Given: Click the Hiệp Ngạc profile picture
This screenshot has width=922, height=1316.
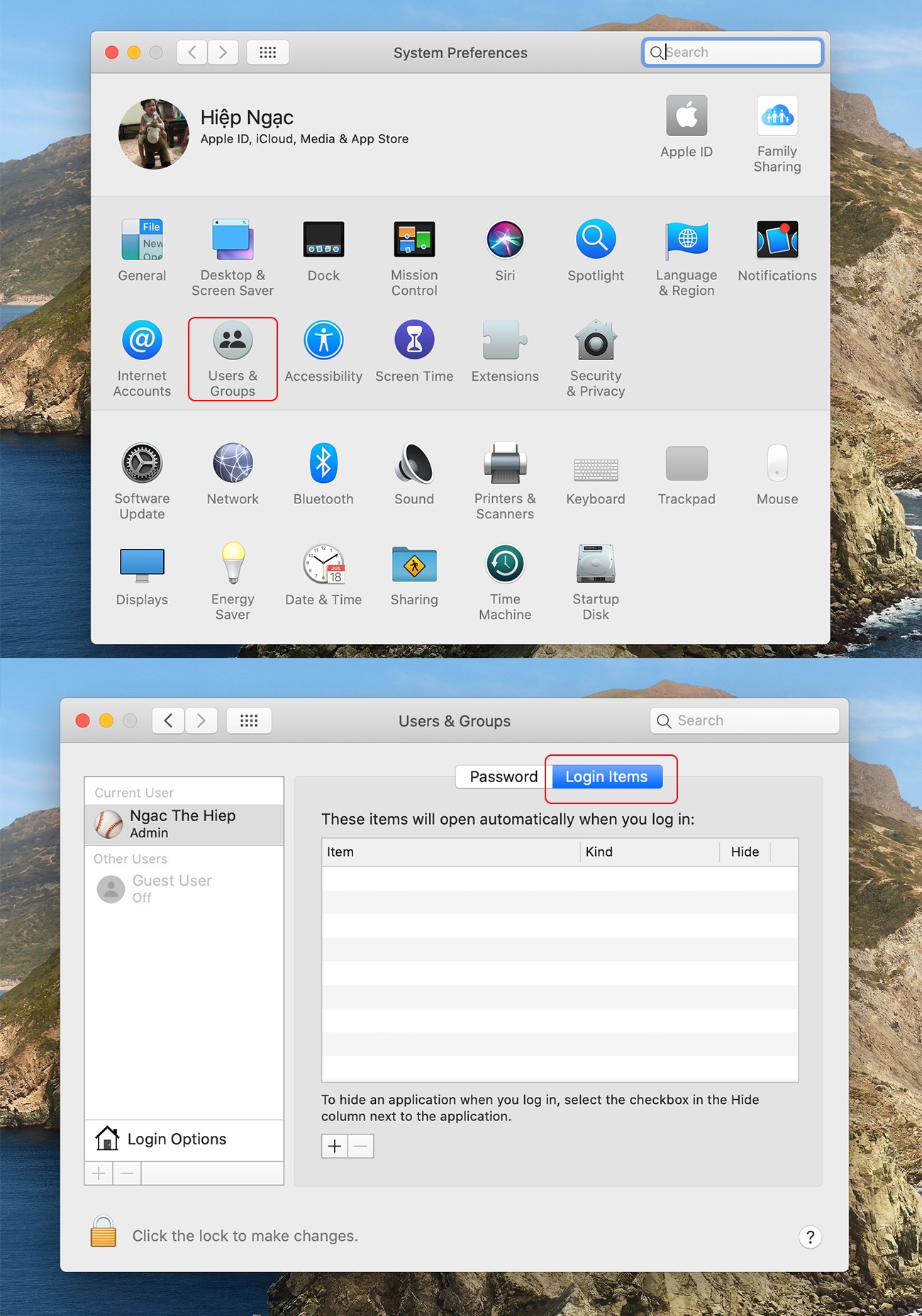Looking at the screenshot, I should coord(154,134).
